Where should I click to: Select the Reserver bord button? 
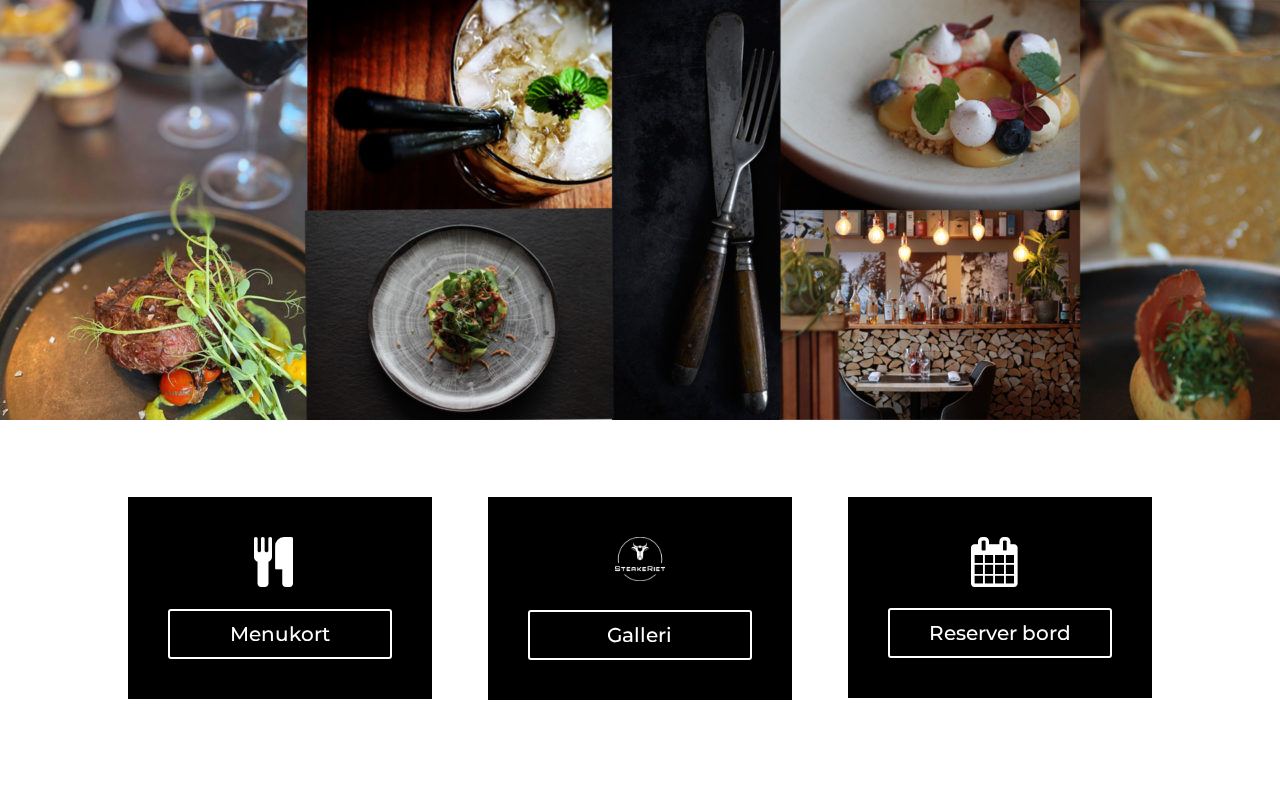point(1000,633)
